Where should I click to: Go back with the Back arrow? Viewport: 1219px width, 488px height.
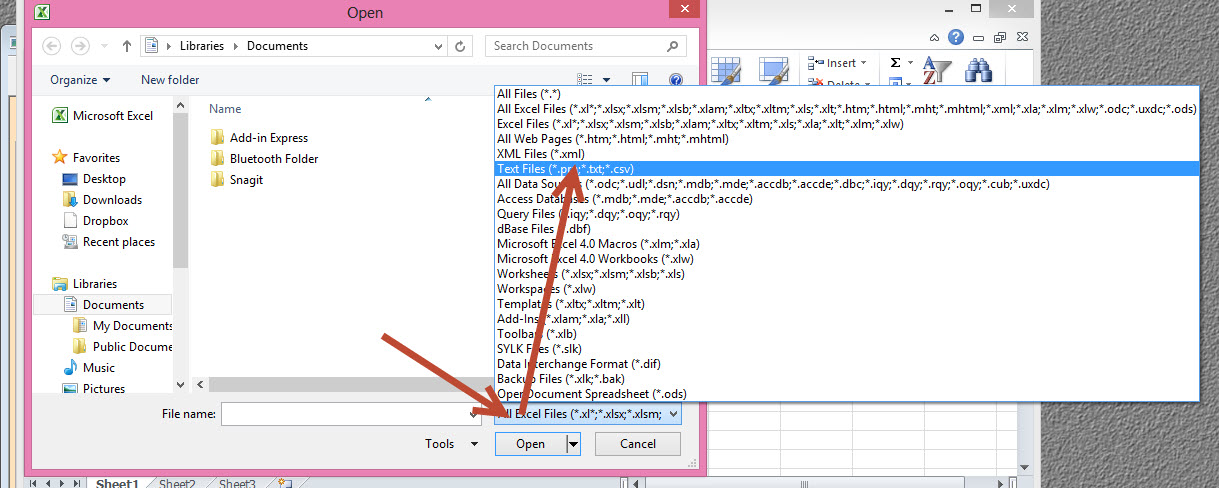click(52, 46)
